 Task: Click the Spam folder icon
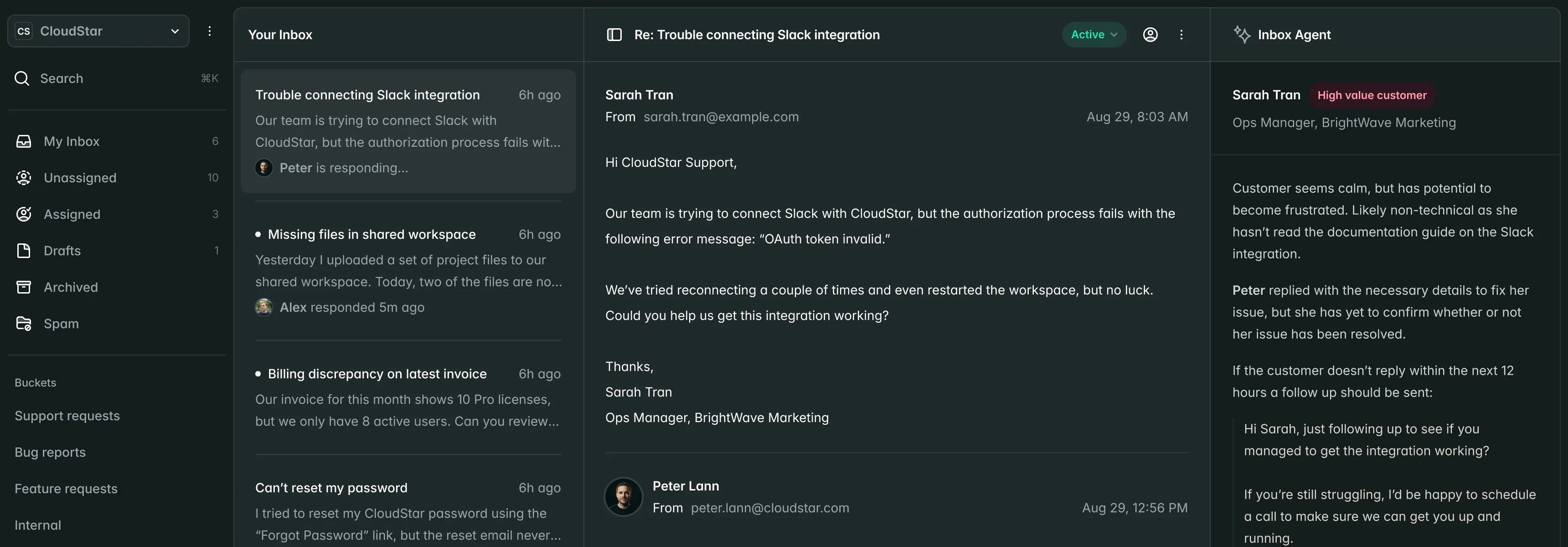click(24, 324)
